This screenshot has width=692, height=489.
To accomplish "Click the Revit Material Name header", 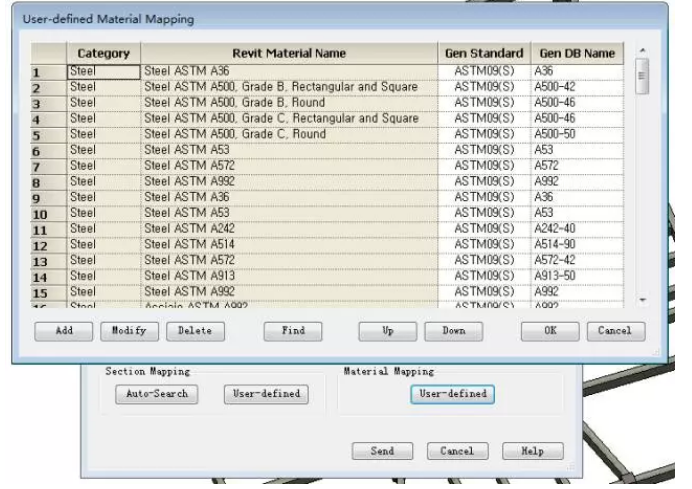I will tap(289, 53).
